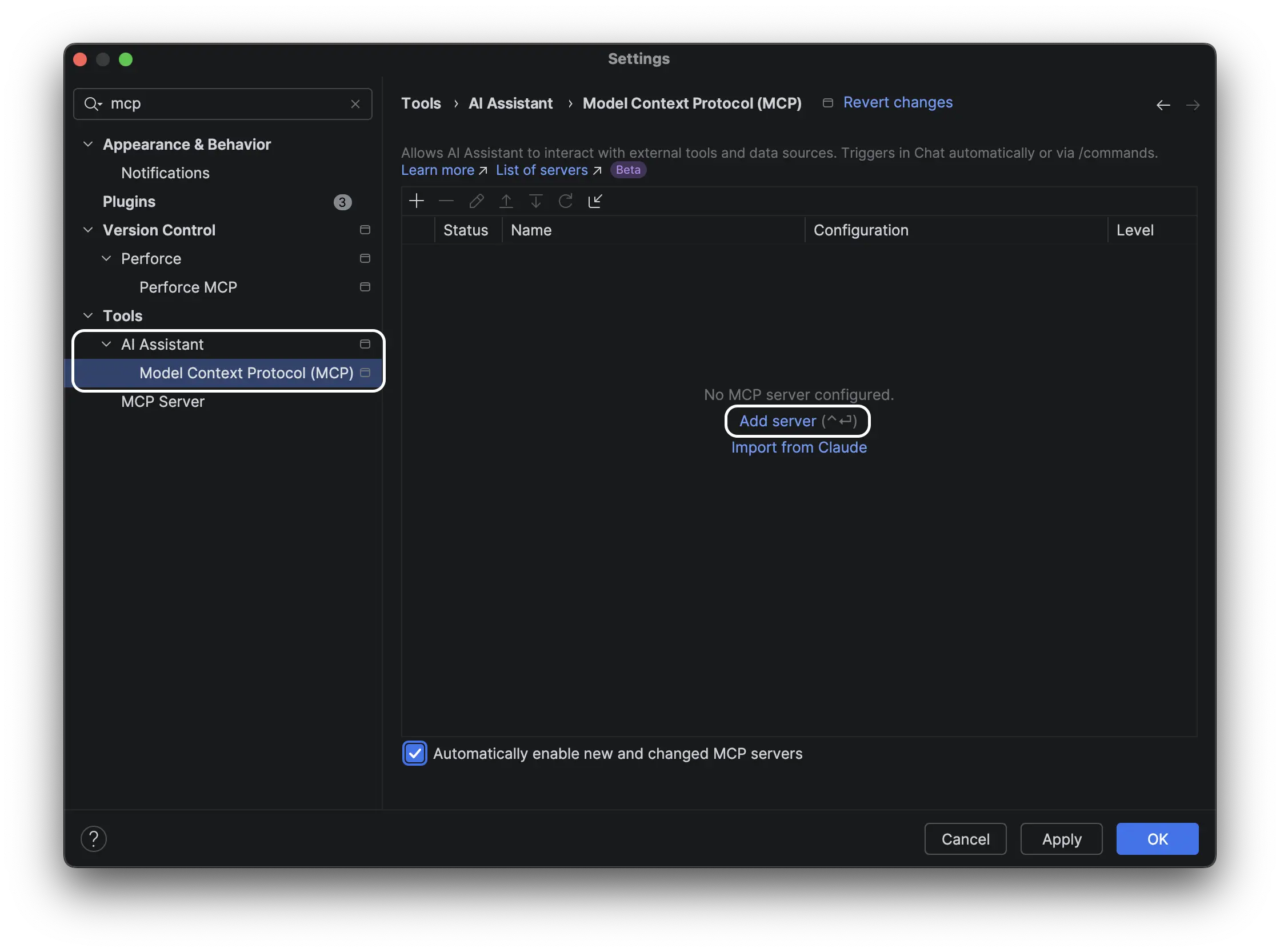
Task: Open the help question mark icon
Action: pos(93,838)
